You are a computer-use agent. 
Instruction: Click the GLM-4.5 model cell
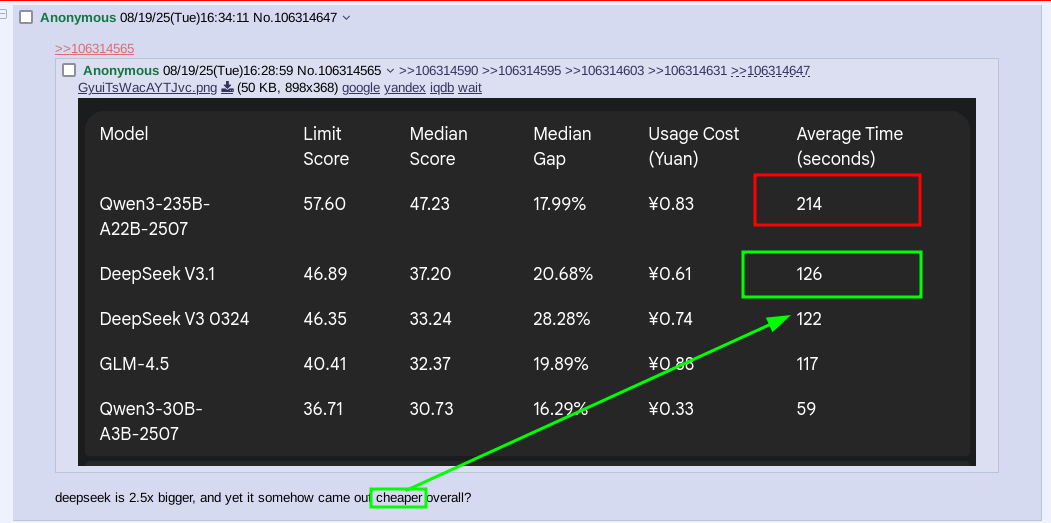click(134, 363)
